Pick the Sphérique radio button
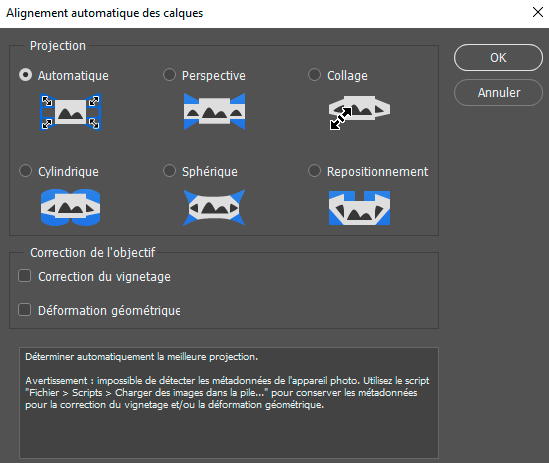 tap(169, 171)
